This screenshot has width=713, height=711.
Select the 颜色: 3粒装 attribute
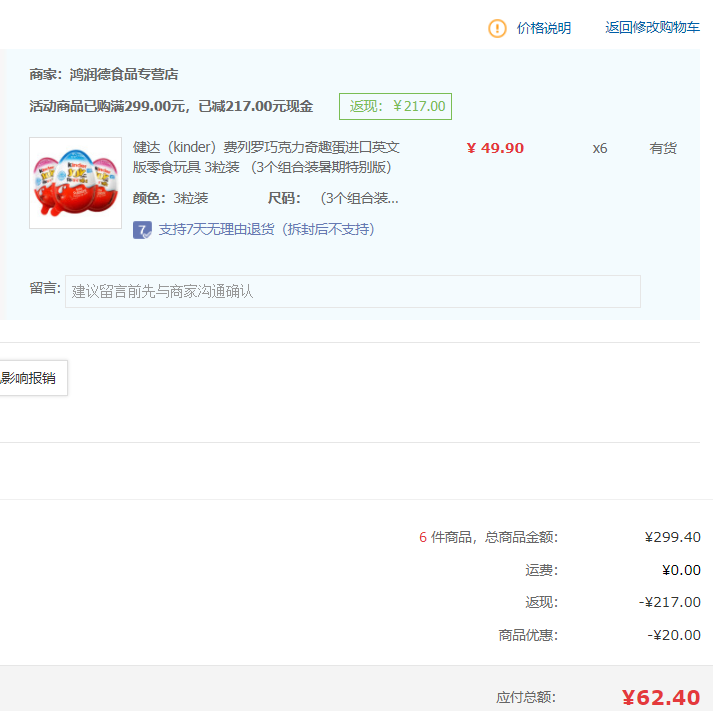171,198
